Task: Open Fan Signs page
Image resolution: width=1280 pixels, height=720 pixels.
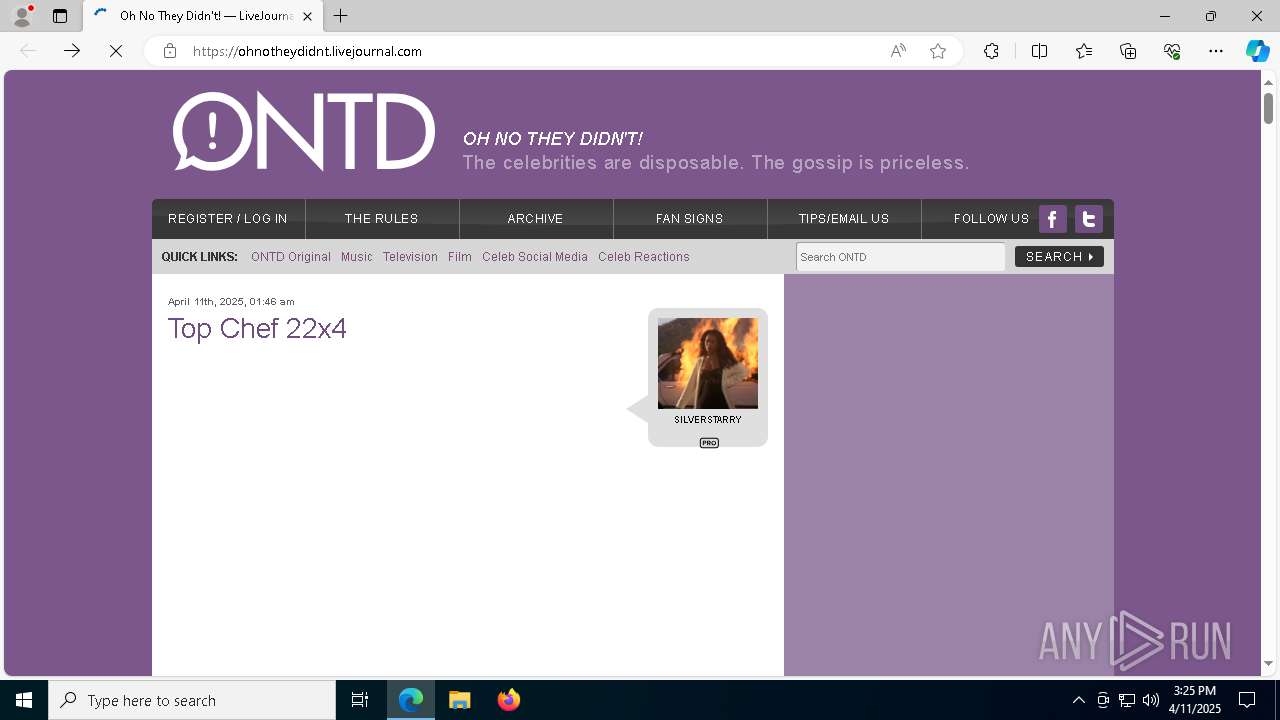Action: (x=690, y=219)
